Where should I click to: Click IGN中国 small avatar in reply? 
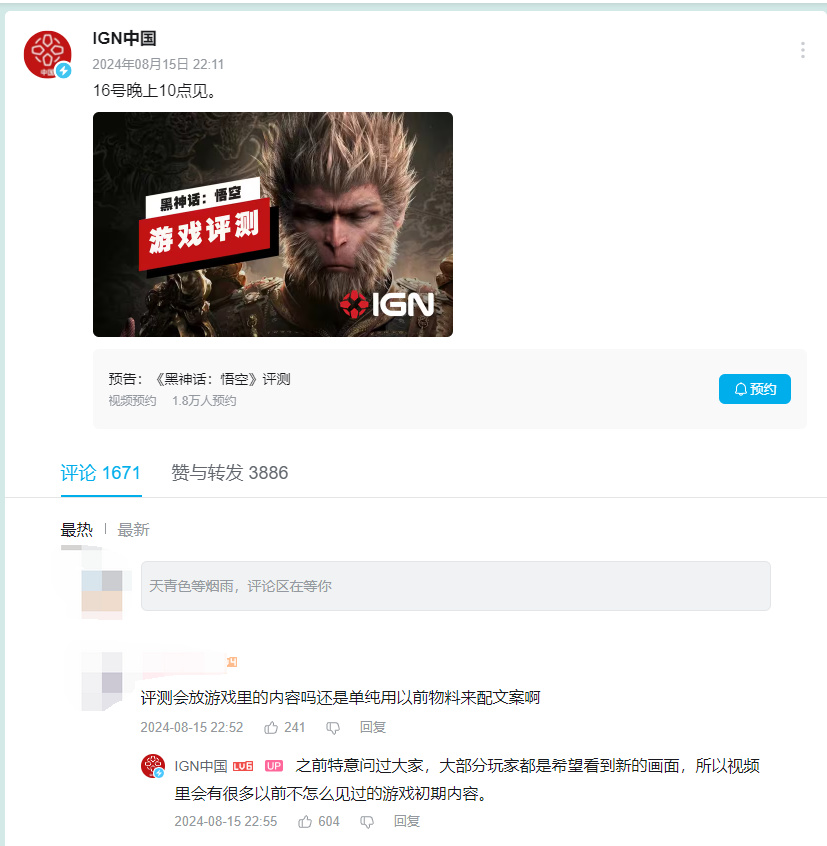click(153, 766)
